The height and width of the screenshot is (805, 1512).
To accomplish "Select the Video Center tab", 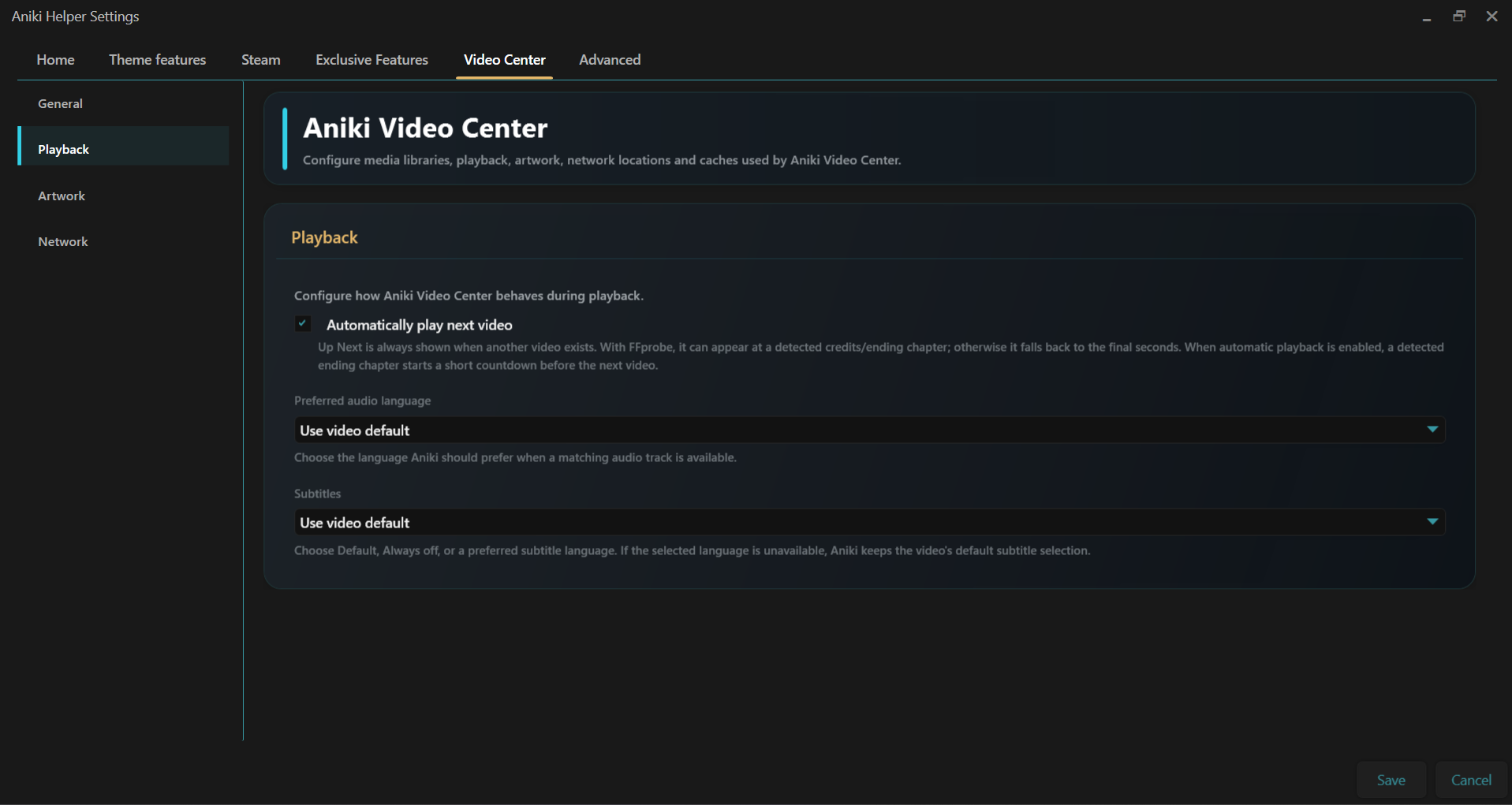I will coord(505,60).
